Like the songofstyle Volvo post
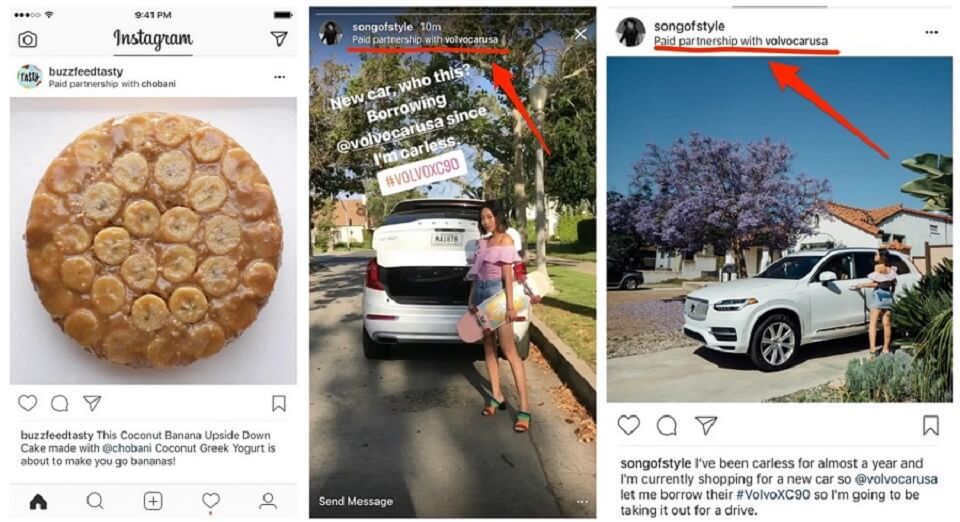This screenshot has height=522, width=960. 629,425
